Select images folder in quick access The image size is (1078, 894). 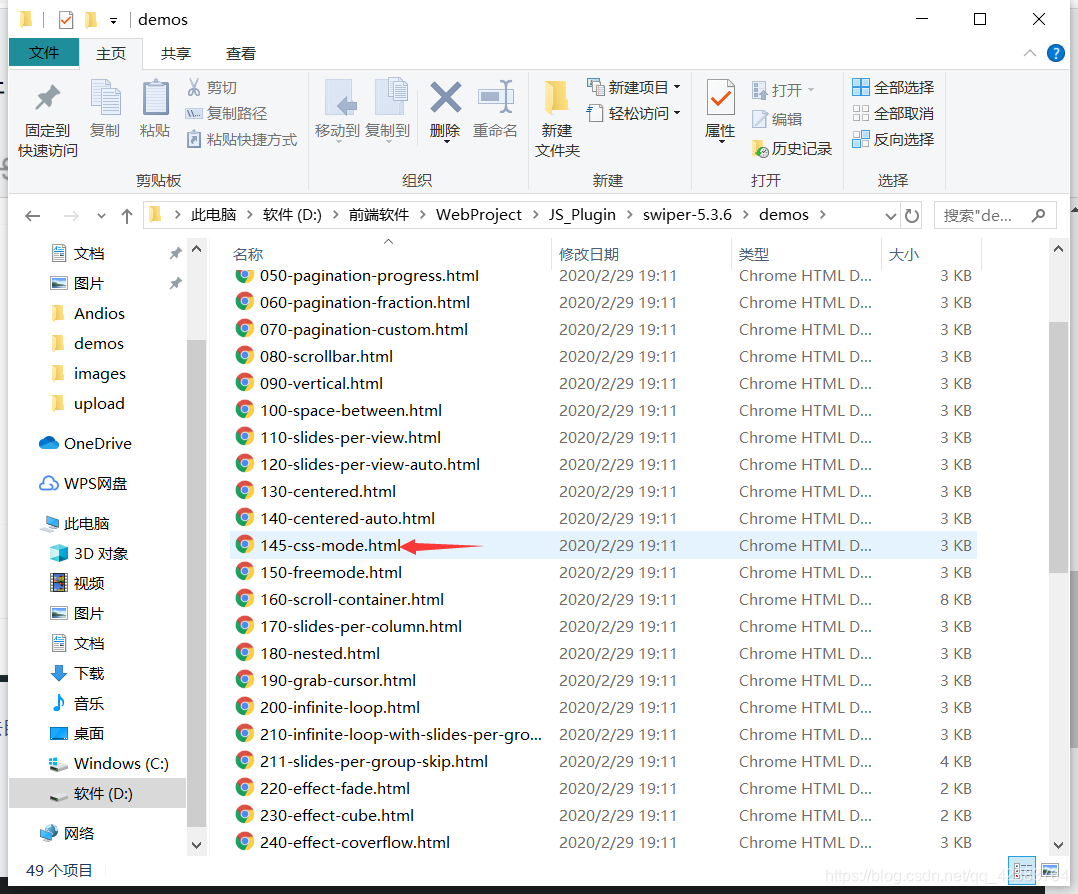coord(89,373)
